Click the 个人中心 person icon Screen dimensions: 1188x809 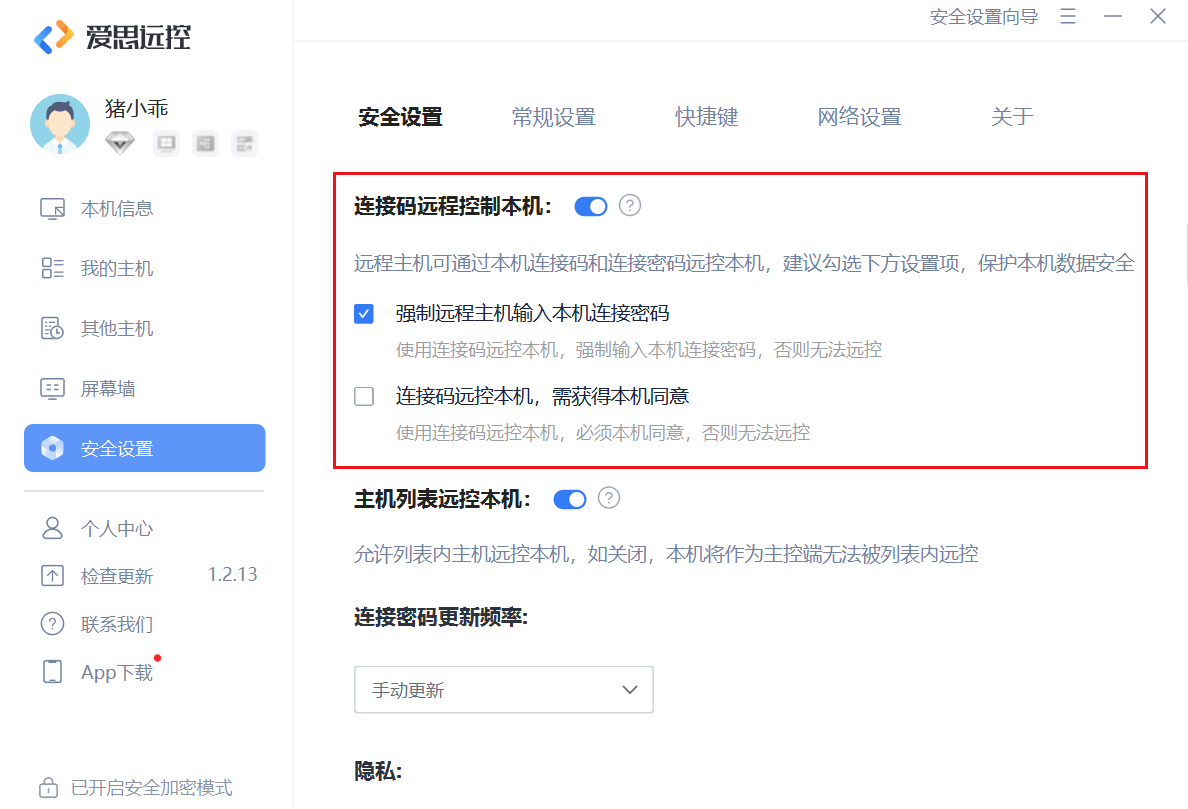click(x=52, y=528)
